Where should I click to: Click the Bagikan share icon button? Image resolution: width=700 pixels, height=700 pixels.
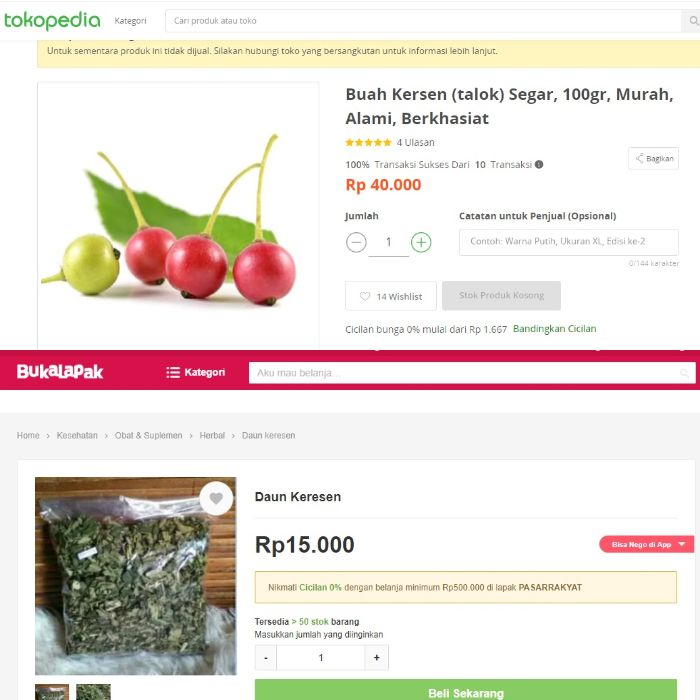coord(654,158)
